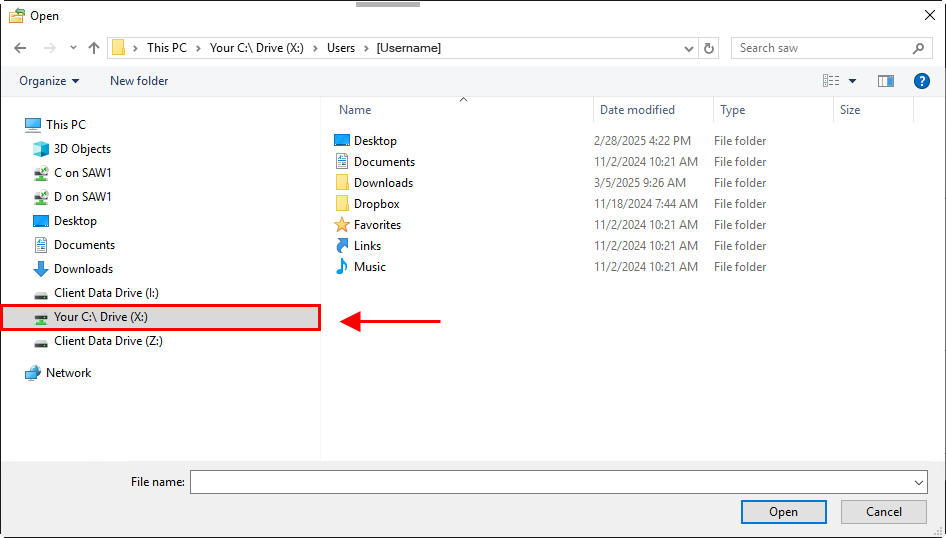Refresh the current folder view
946x538 pixels.
[x=709, y=48]
